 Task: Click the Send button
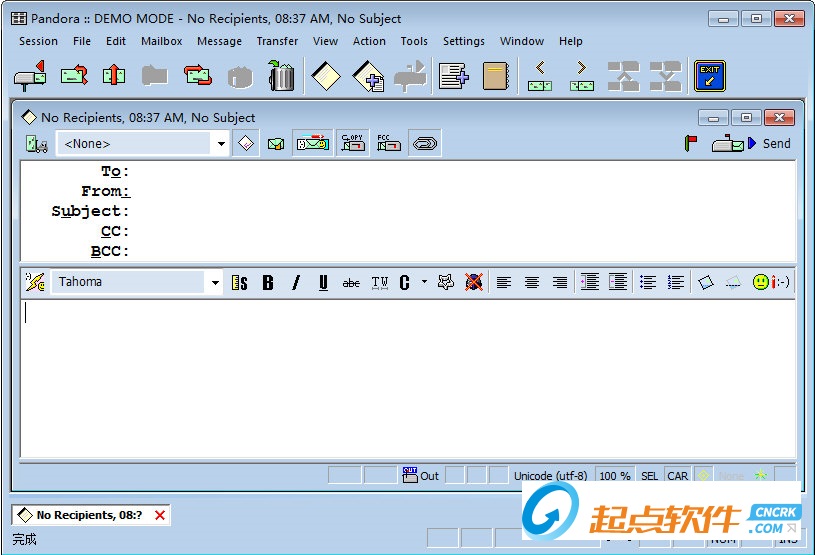(x=751, y=143)
